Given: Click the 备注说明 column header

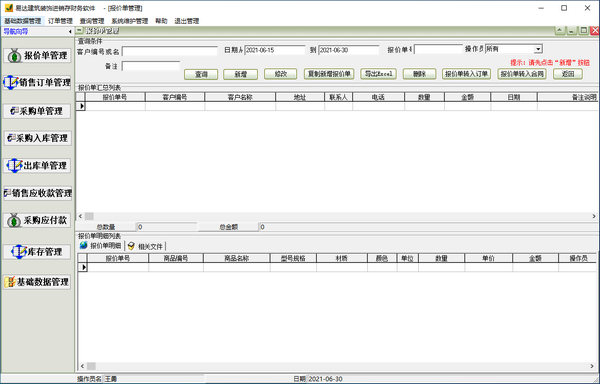Looking at the screenshot, I should click(567, 97).
